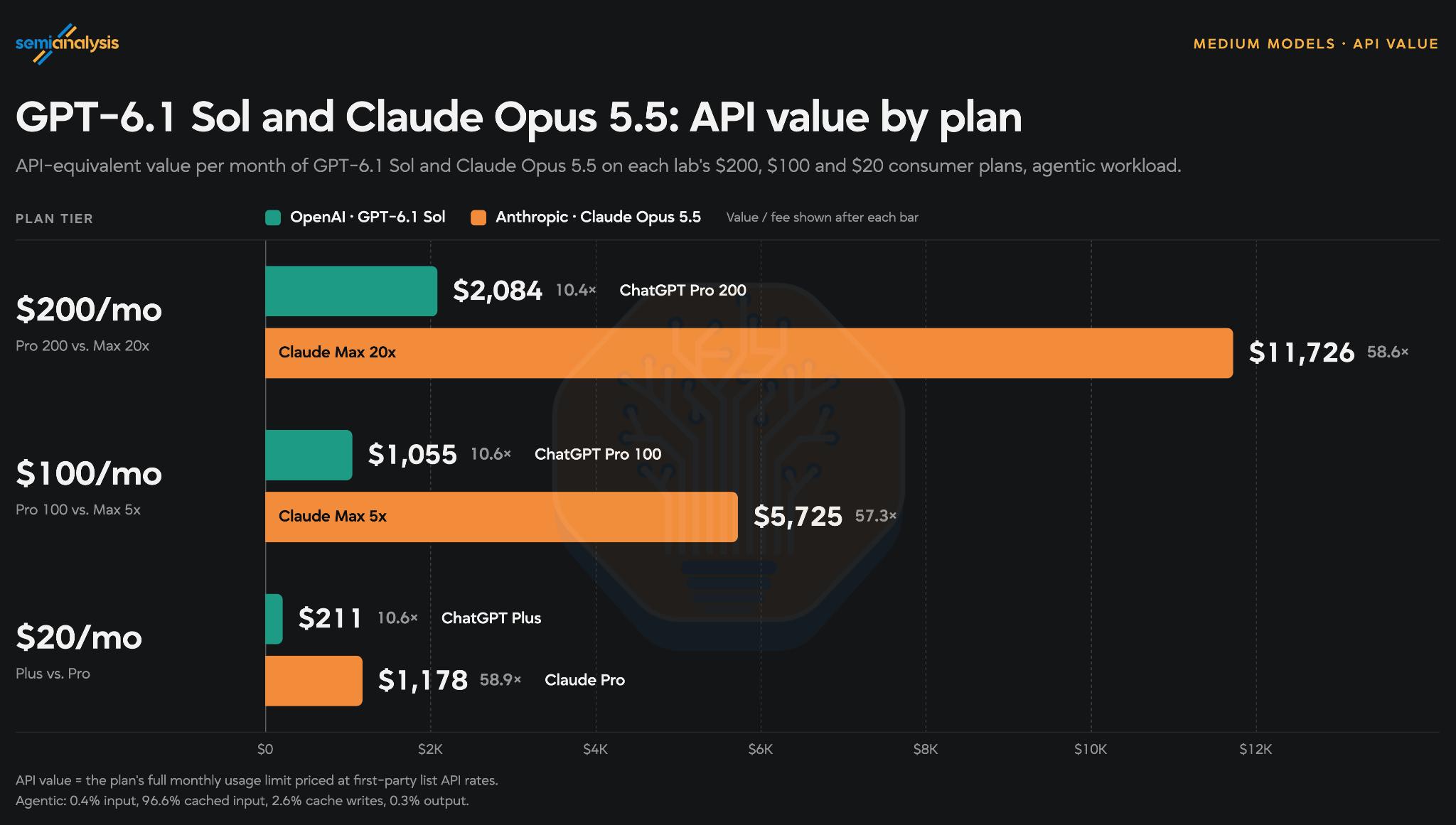Click the orange Anthropic legend swatch

click(x=478, y=217)
